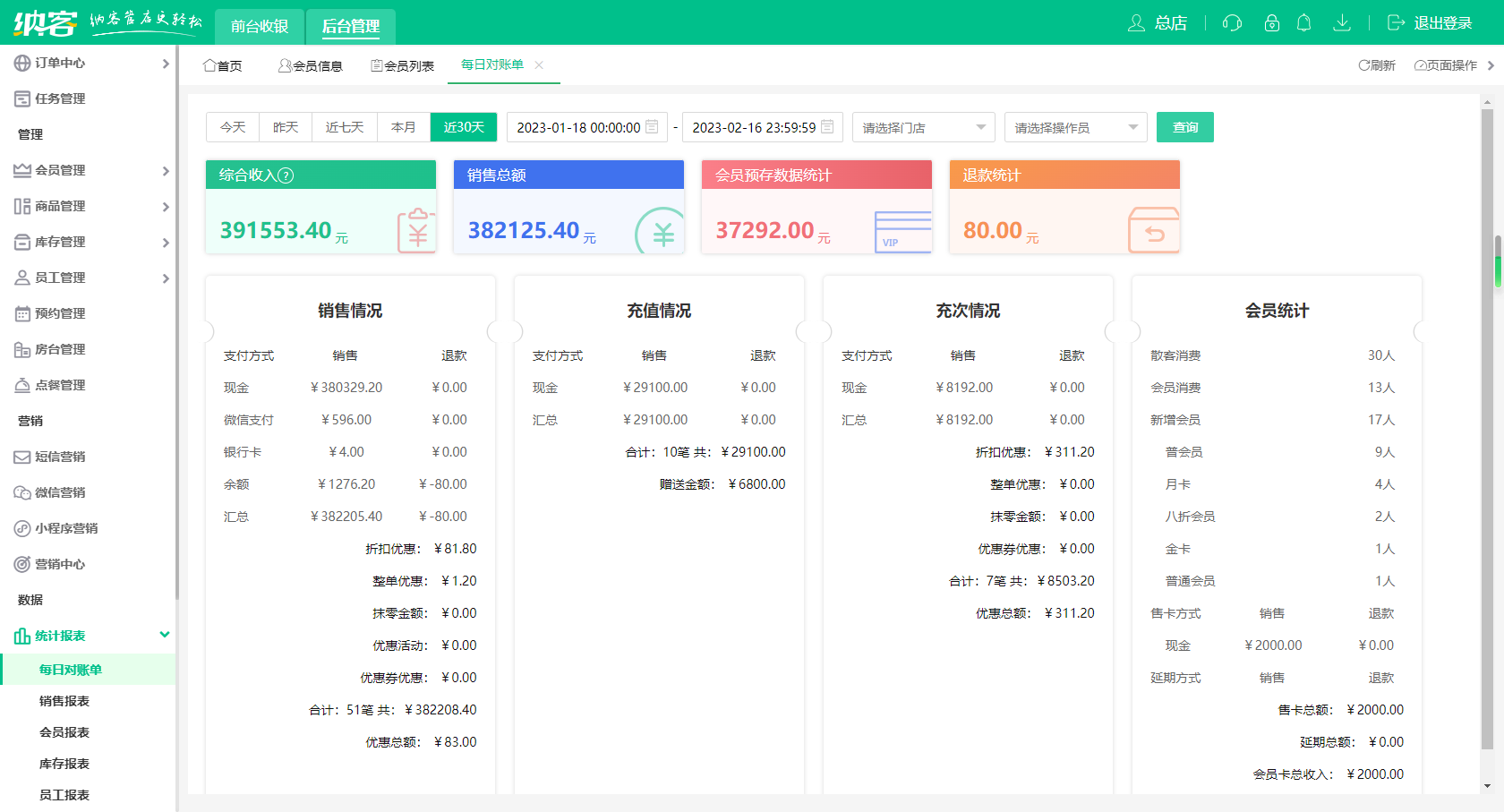
Task: Expand the 库存管理 menu chevron
Action: coord(166,243)
